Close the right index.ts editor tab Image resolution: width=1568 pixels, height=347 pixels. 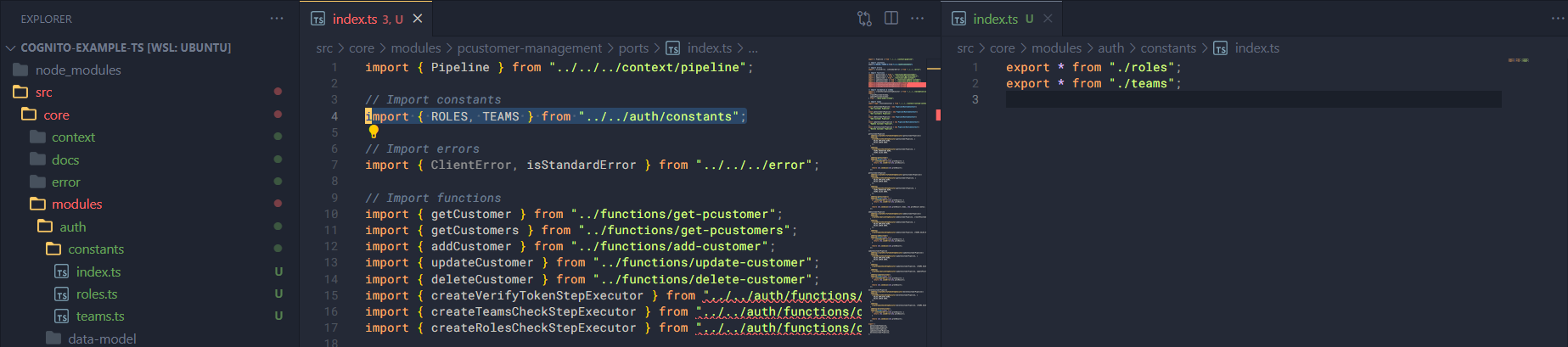(1048, 19)
